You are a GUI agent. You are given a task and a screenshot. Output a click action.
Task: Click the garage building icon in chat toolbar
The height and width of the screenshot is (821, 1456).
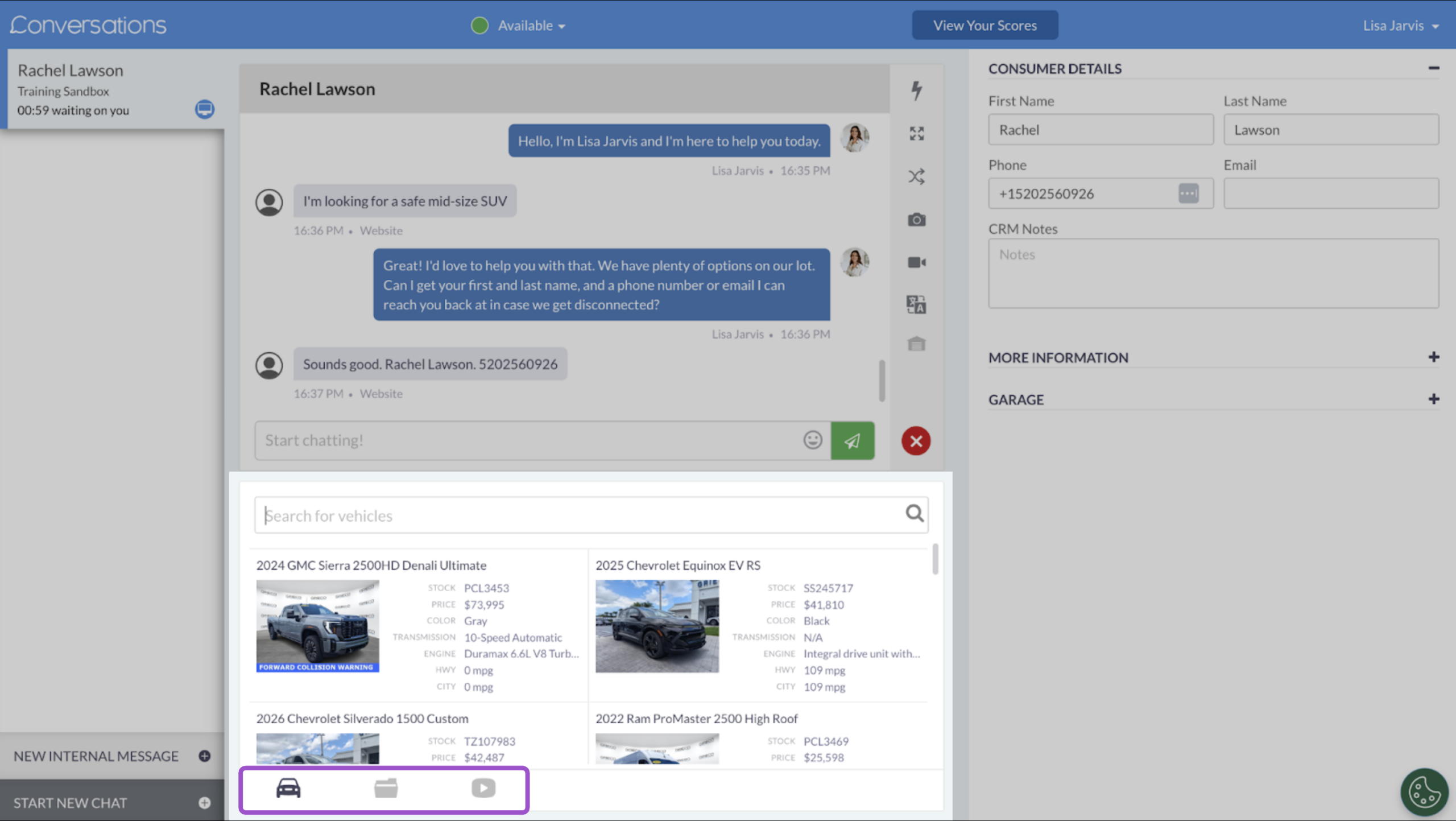pyautogui.click(x=916, y=344)
